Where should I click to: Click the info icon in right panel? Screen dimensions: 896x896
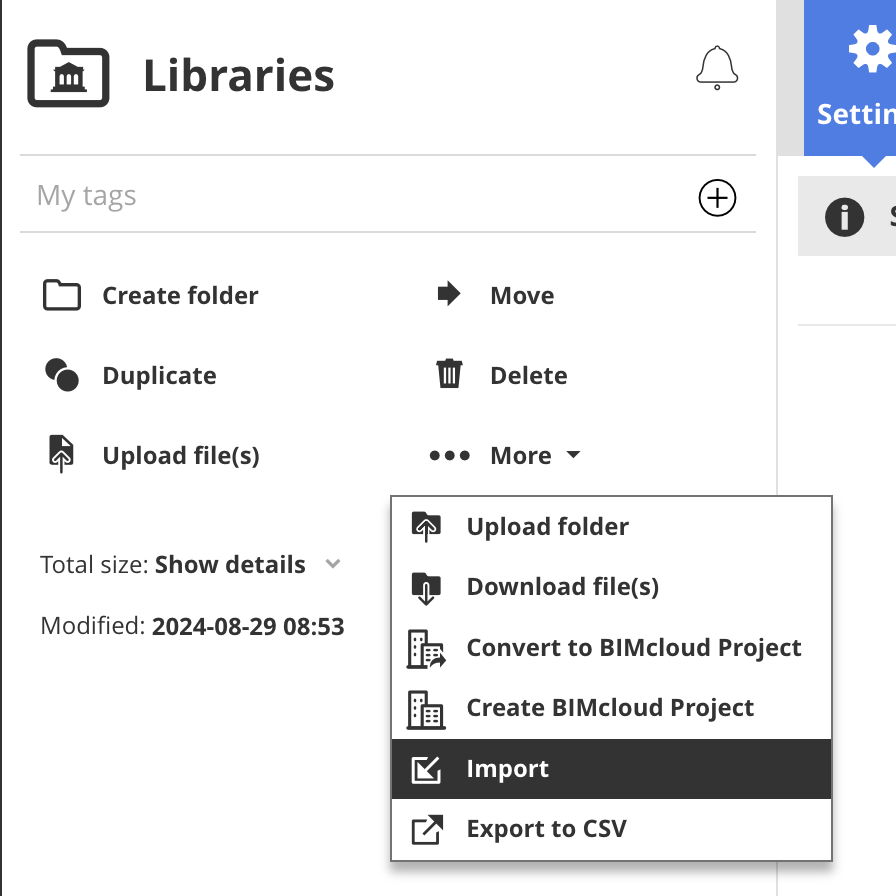pos(844,216)
